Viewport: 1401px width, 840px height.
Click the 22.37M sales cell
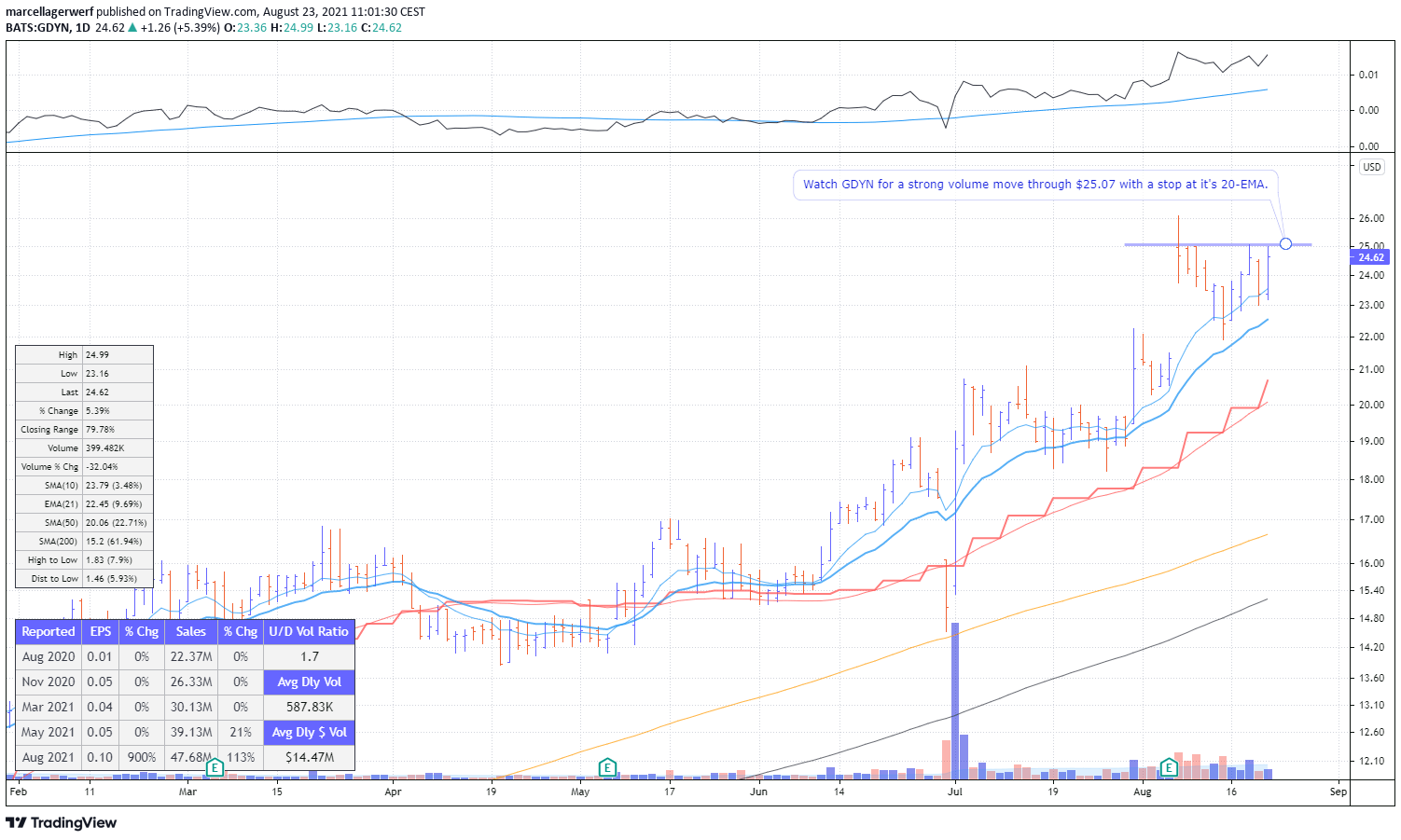191,656
